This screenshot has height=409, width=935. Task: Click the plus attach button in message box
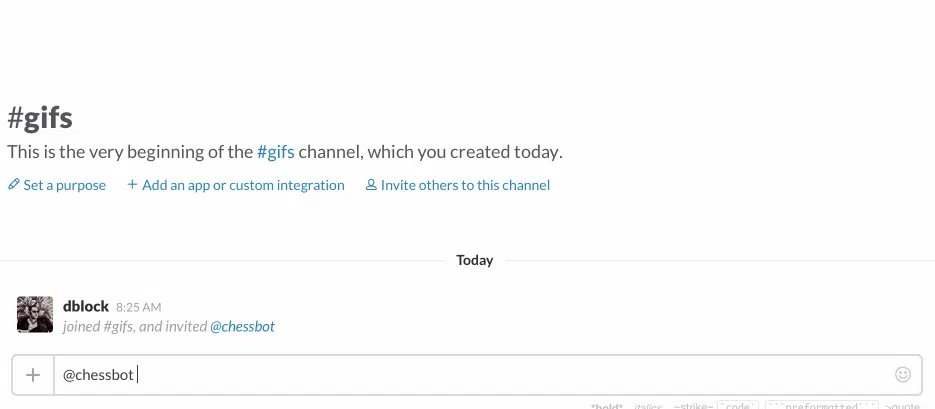33,375
